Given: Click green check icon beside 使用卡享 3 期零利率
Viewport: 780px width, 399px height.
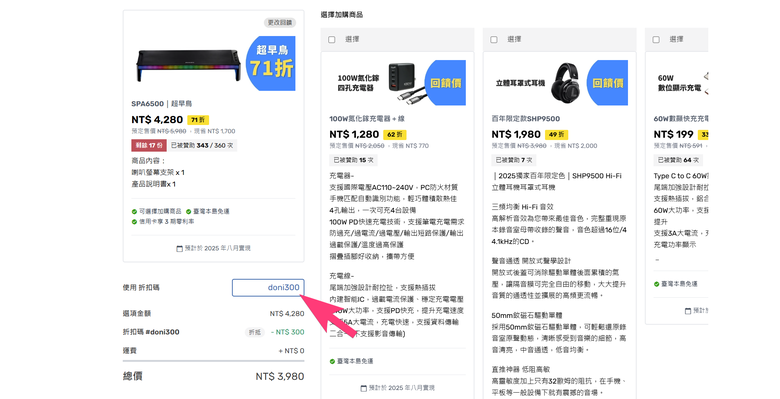Looking at the screenshot, I should pos(134,222).
